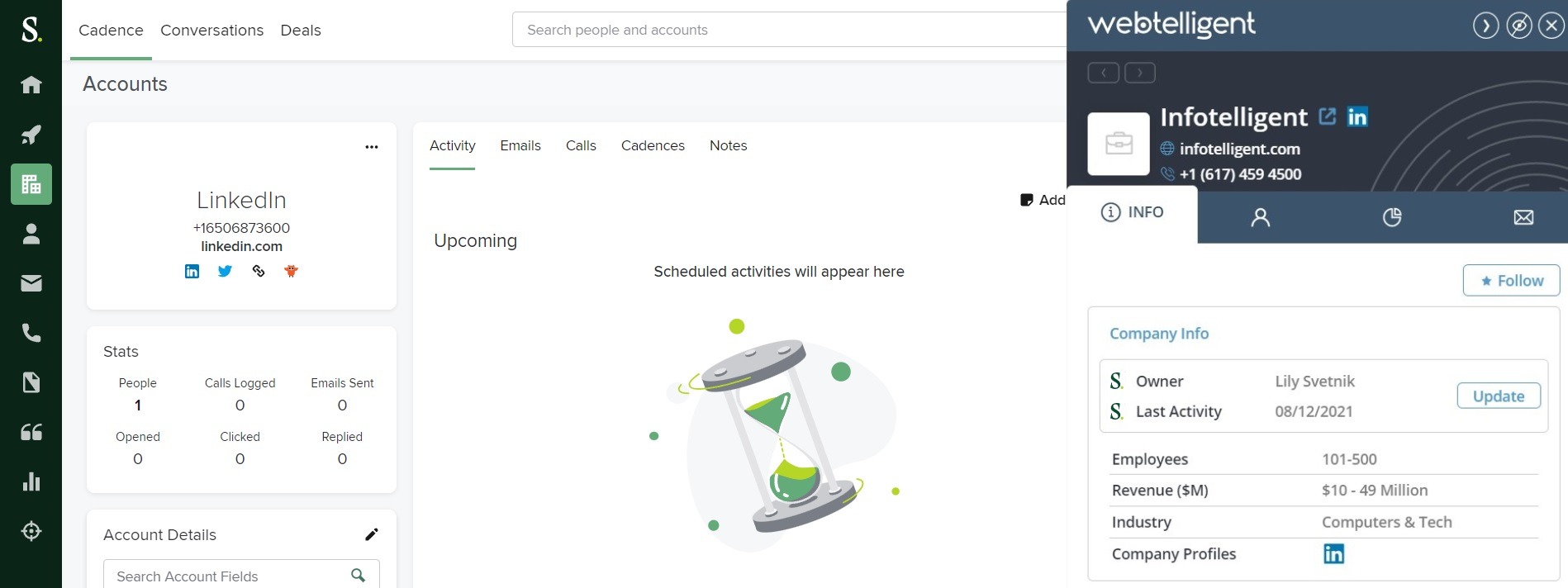Click the pencil icon to edit Account Details
The width and height of the screenshot is (1568, 588).
(372, 534)
